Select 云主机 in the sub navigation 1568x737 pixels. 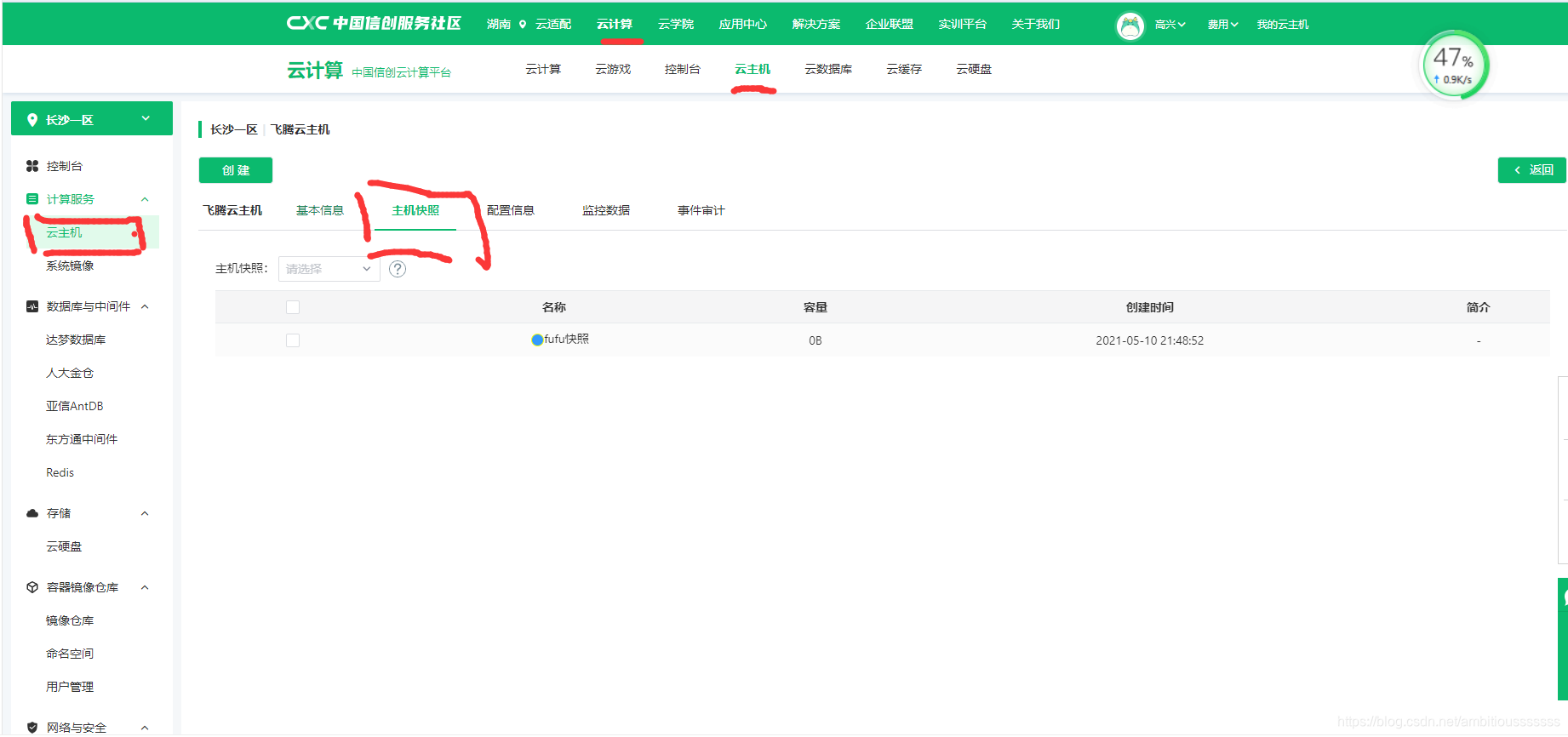pos(753,69)
